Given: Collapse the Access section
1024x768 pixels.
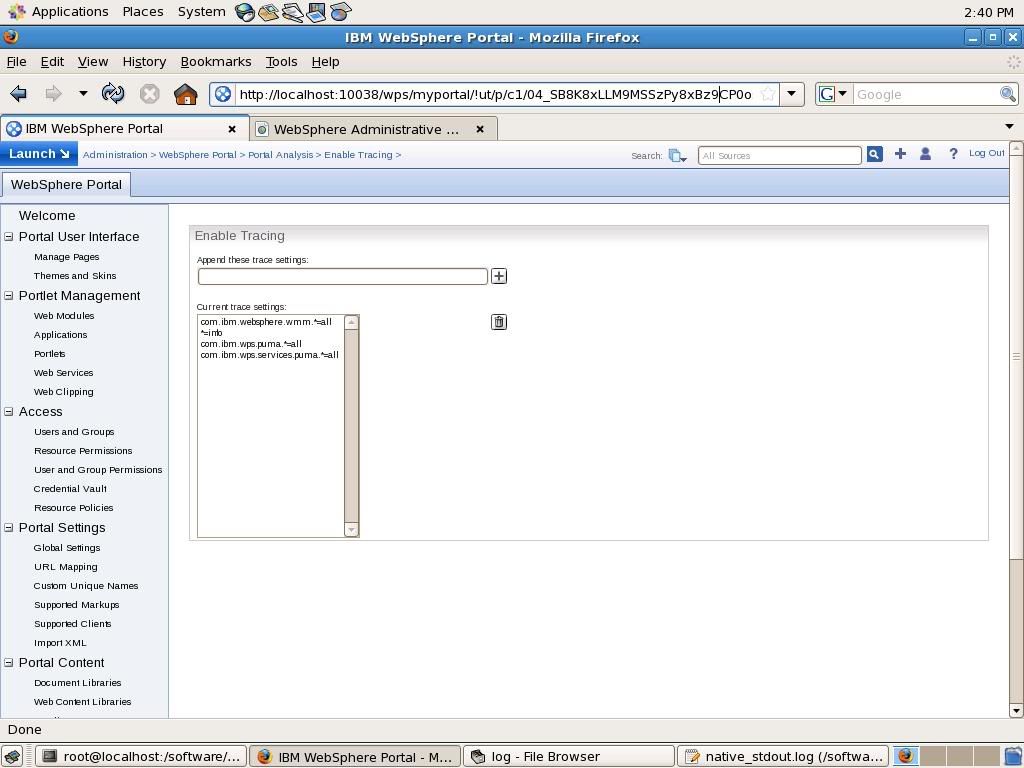Looking at the screenshot, I should tap(8, 411).
